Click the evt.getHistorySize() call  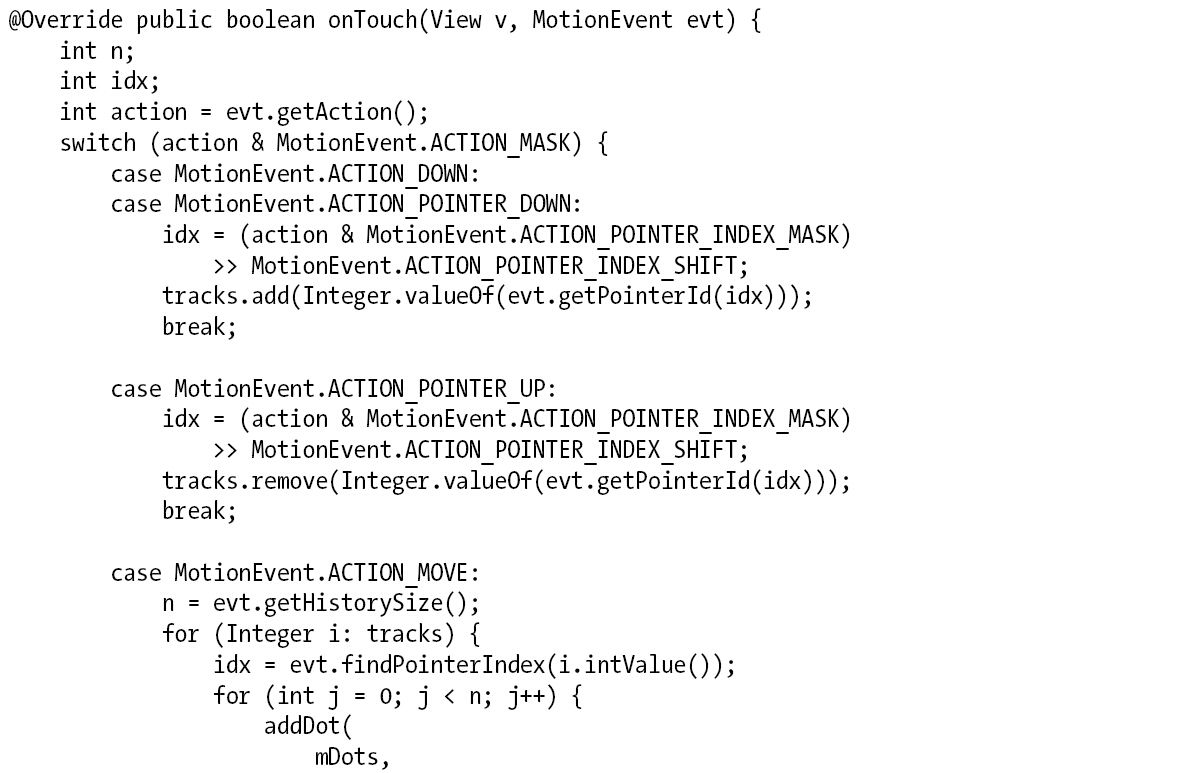[x=346, y=603]
